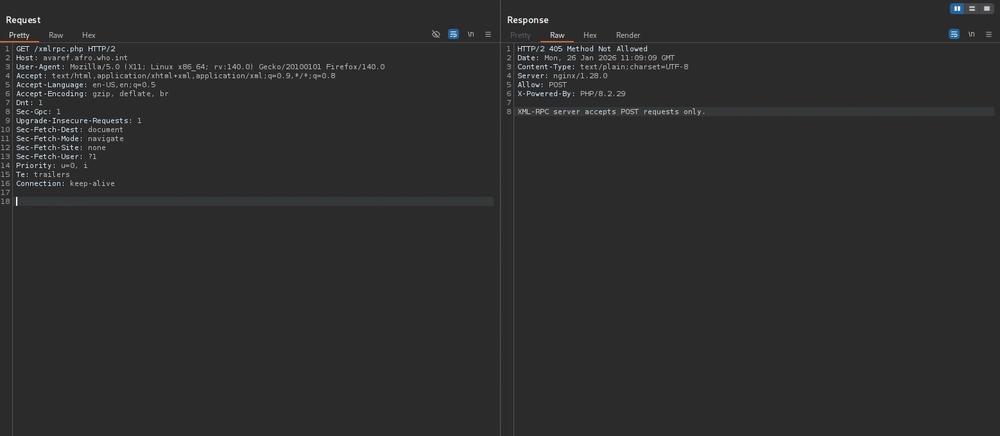Hide non-printable characters via the crossed-eye icon in Request
Viewport: 1000px width, 436px height.
[x=436, y=34]
